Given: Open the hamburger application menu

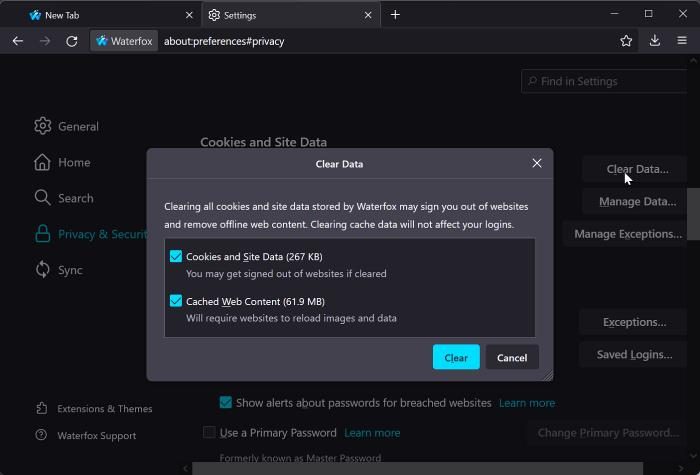Looking at the screenshot, I should [682, 41].
